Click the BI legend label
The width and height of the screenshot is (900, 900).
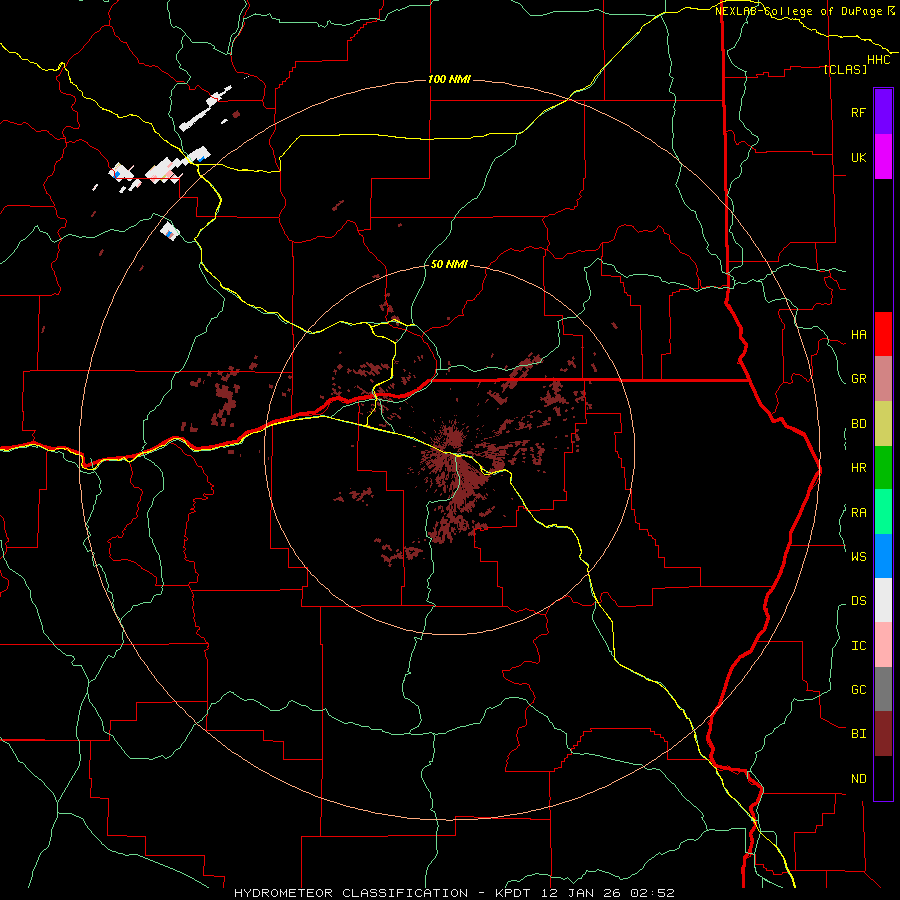click(x=858, y=734)
